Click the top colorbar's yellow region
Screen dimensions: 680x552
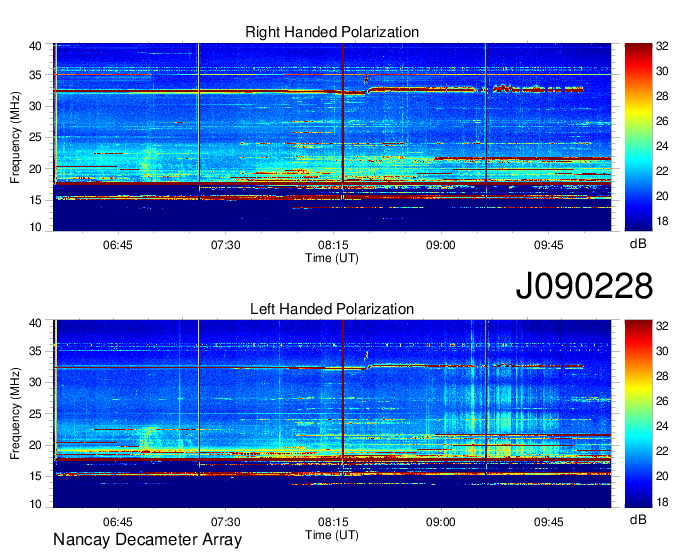click(x=638, y=112)
